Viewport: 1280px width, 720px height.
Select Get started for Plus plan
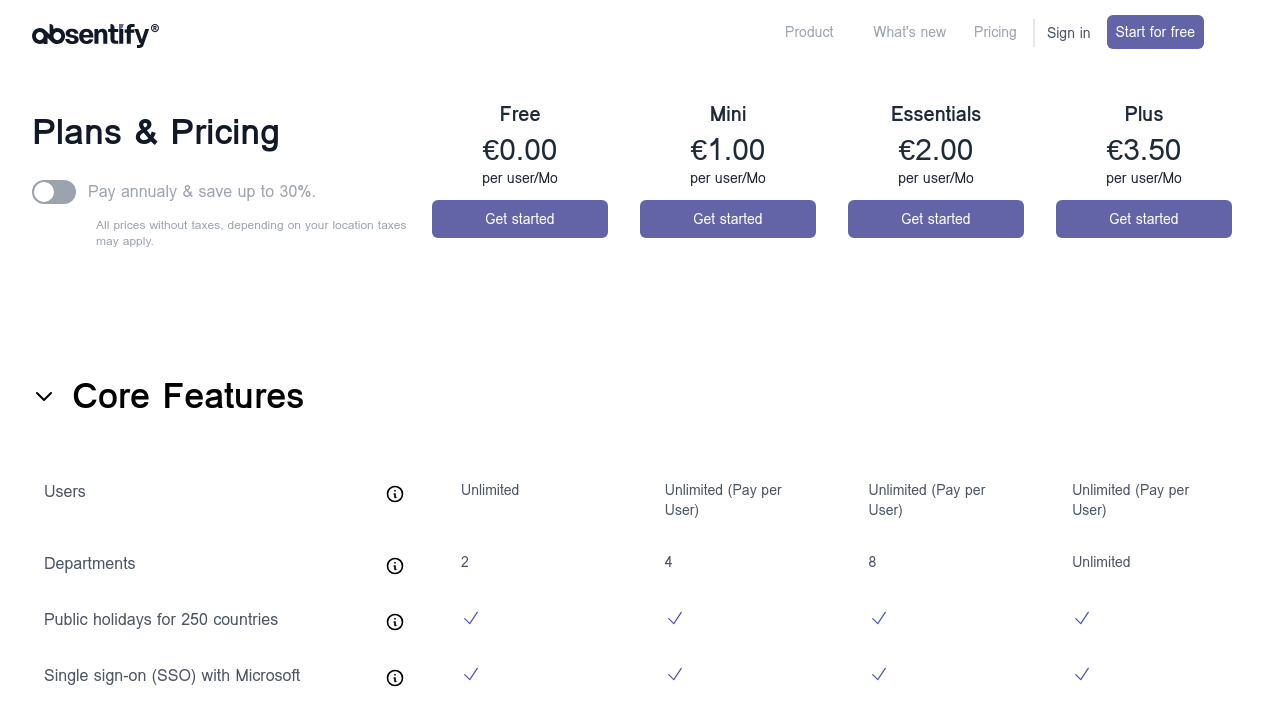click(1144, 219)
